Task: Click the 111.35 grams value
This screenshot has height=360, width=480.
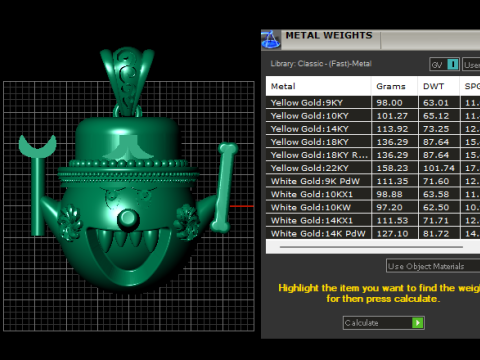Action: coord(392,181)
